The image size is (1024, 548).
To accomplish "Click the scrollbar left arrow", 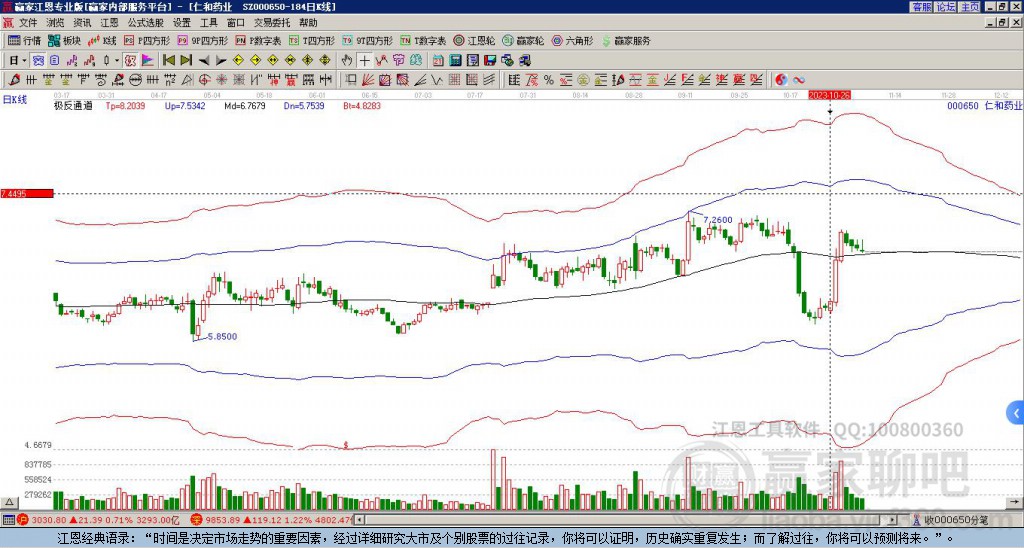I will 359,520.
